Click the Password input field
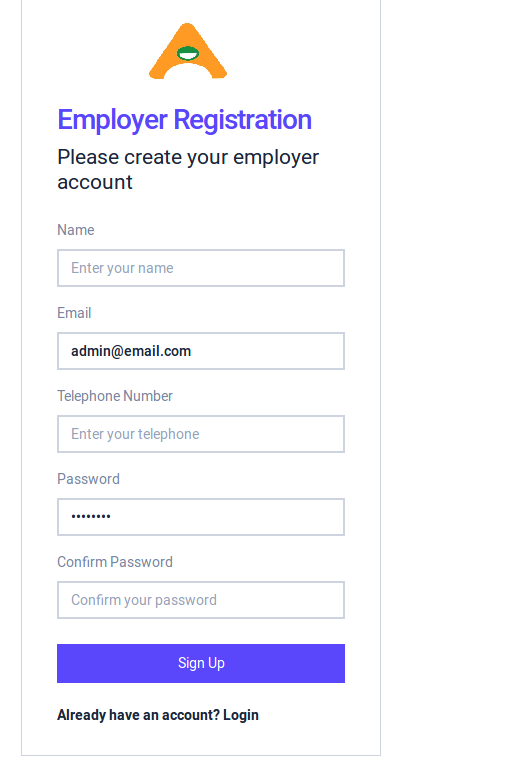This screenshot has height=760, width=506. (x=201, y=517)
